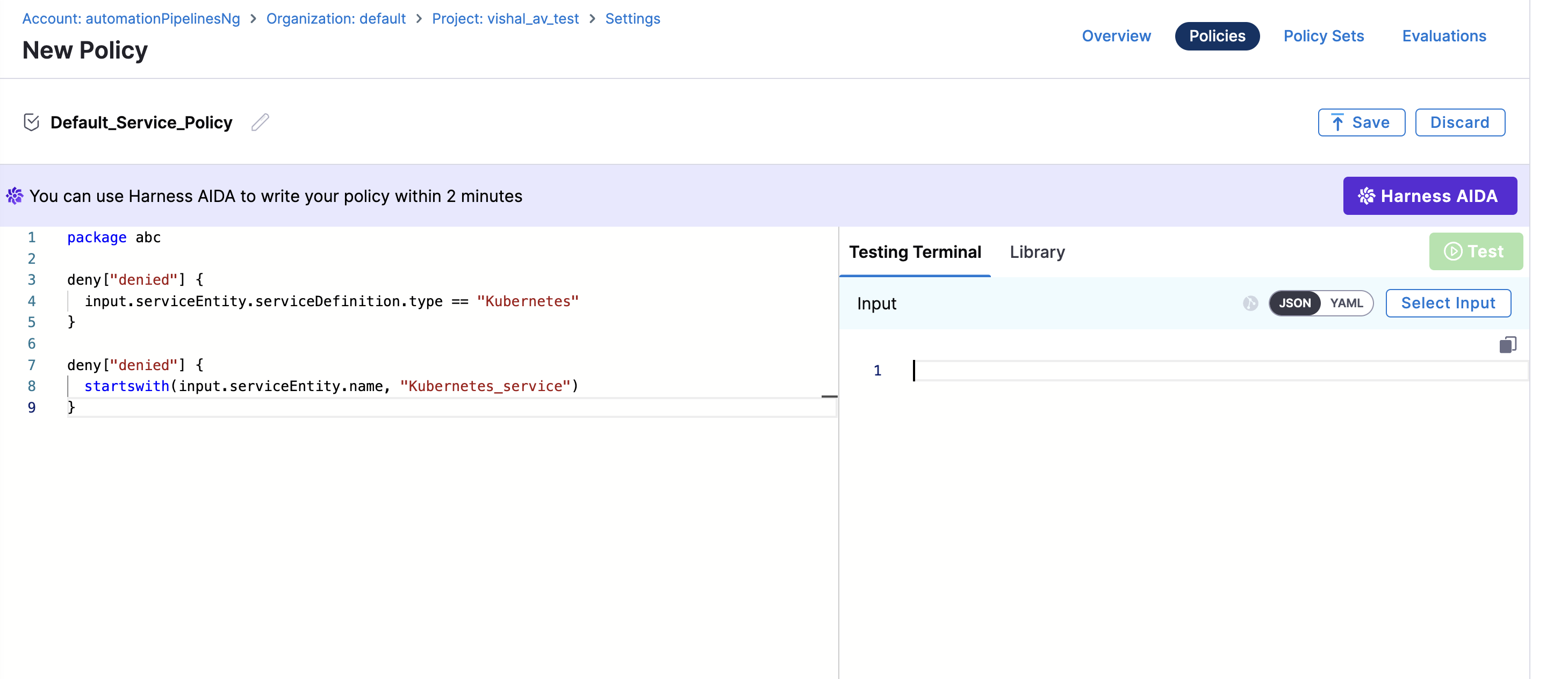Click the copy icon above input editor

tap(1507, 345)
